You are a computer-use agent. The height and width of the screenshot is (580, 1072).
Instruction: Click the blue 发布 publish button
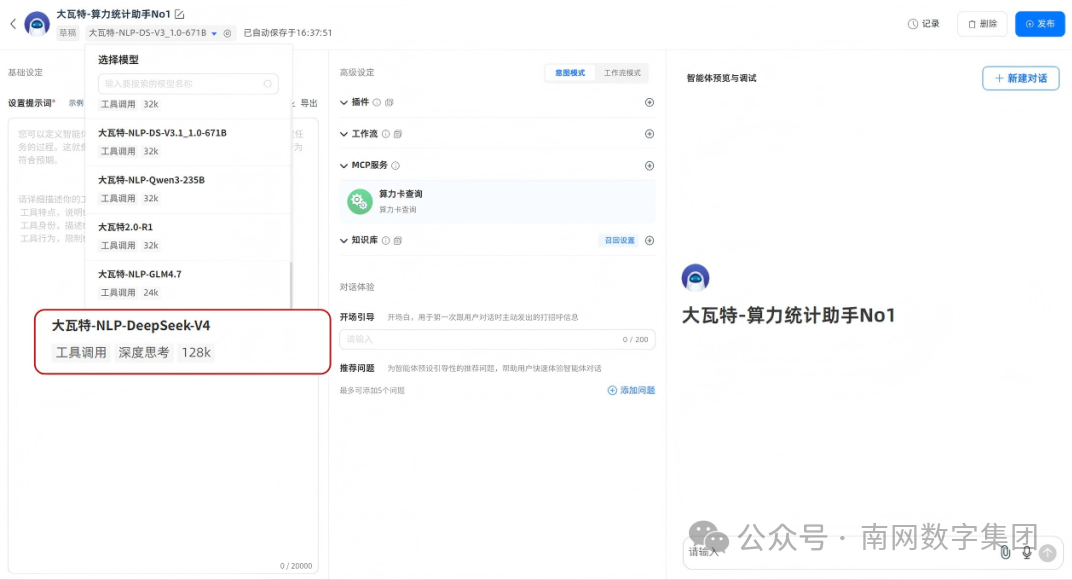pyautogui.click(x=1040, y=24)
